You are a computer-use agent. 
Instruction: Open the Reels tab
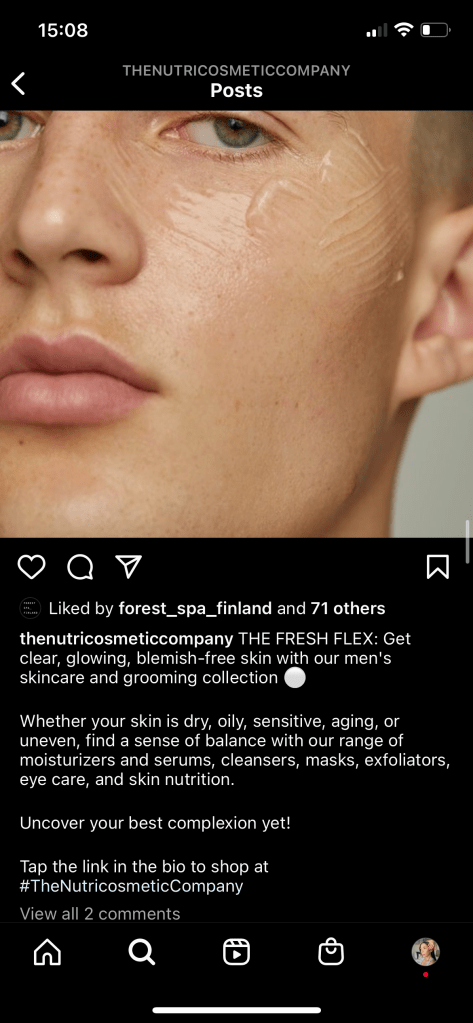(236, 953)
